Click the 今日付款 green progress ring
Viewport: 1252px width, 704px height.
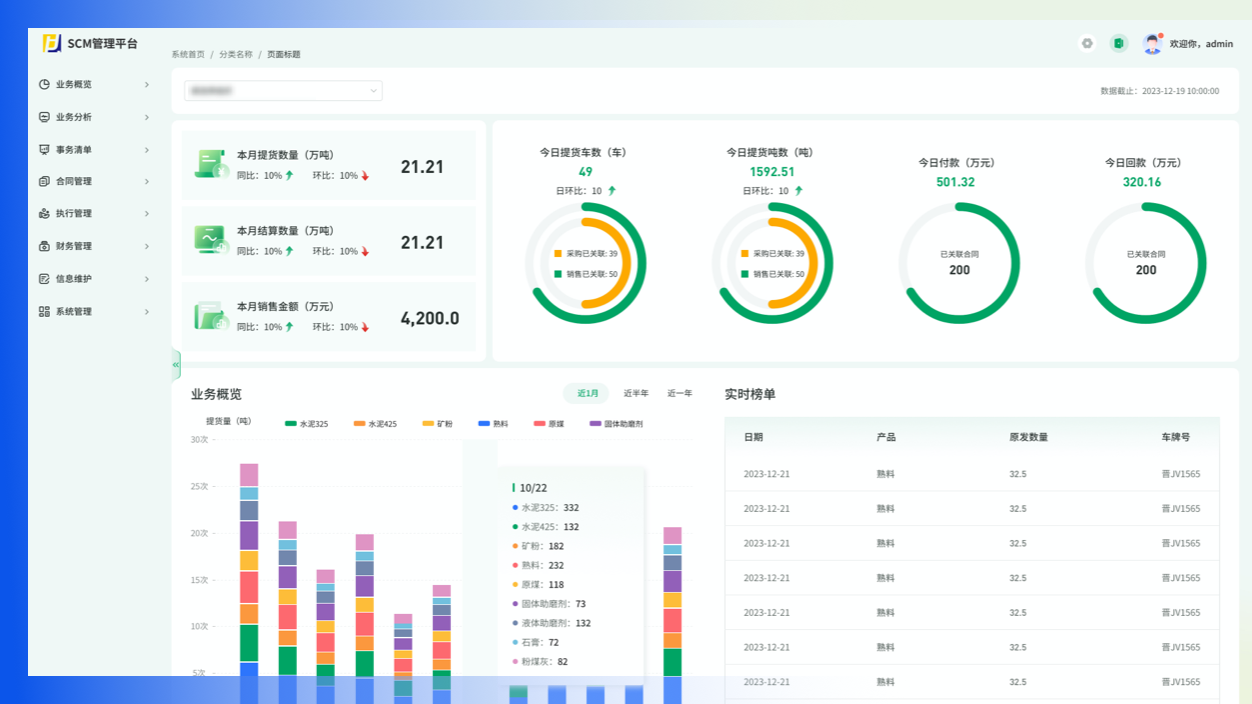pos(1018,263)
